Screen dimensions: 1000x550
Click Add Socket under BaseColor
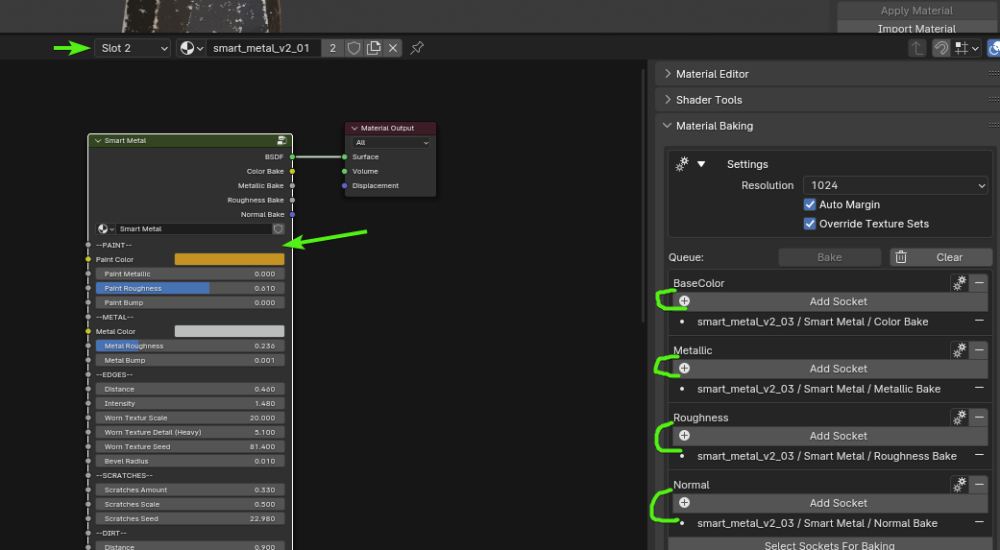[x=830, y=301]
